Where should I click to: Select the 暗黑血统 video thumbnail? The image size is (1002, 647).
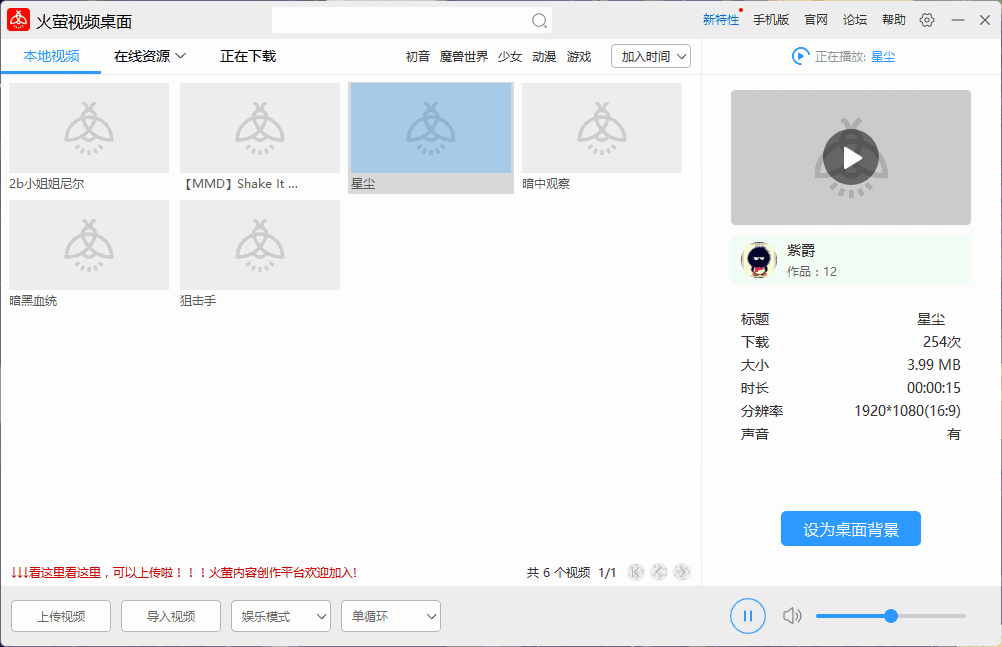tap(88, 245)
